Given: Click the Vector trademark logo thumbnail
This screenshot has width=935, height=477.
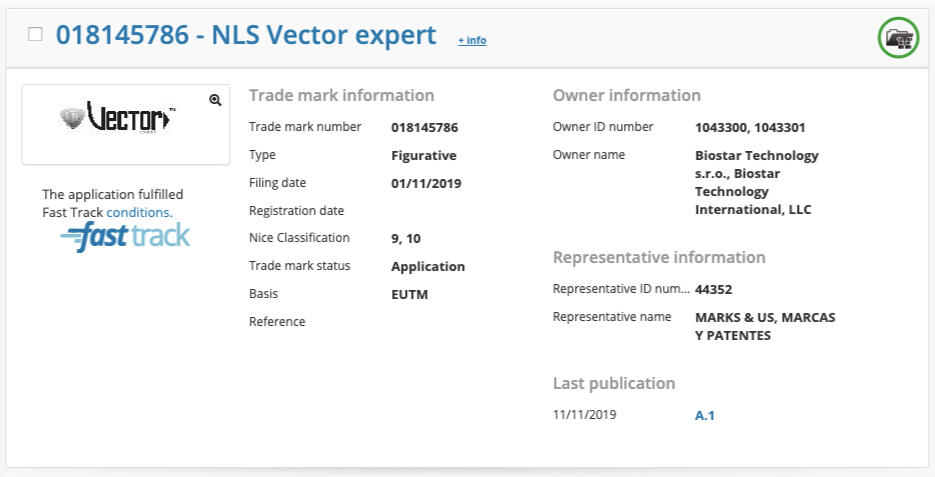Looking at the screenshot, I should (116, 118).
